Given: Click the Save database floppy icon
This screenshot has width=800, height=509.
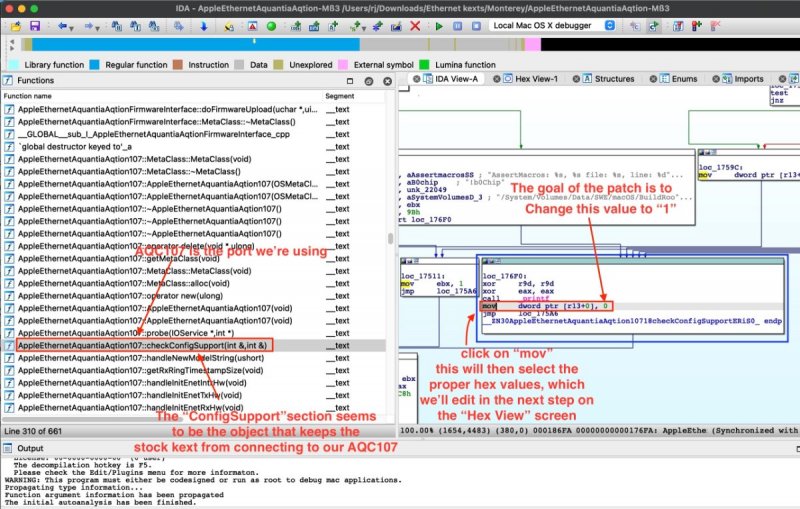Looking at the screenshot, I should (x=34, y=25).
